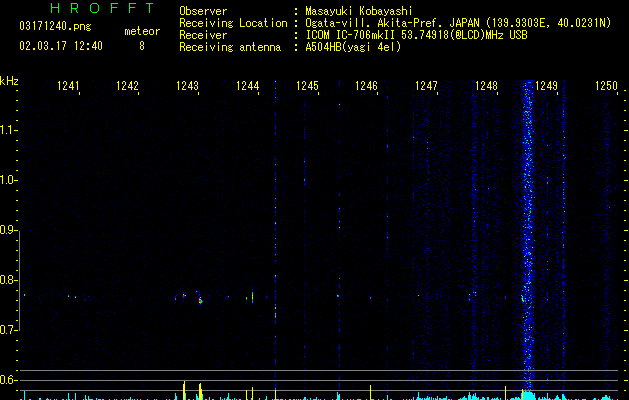This screenshot has height=400, width=629.
Task: Click the bright noise burst before 1249
Action: (x=528, y=235)
